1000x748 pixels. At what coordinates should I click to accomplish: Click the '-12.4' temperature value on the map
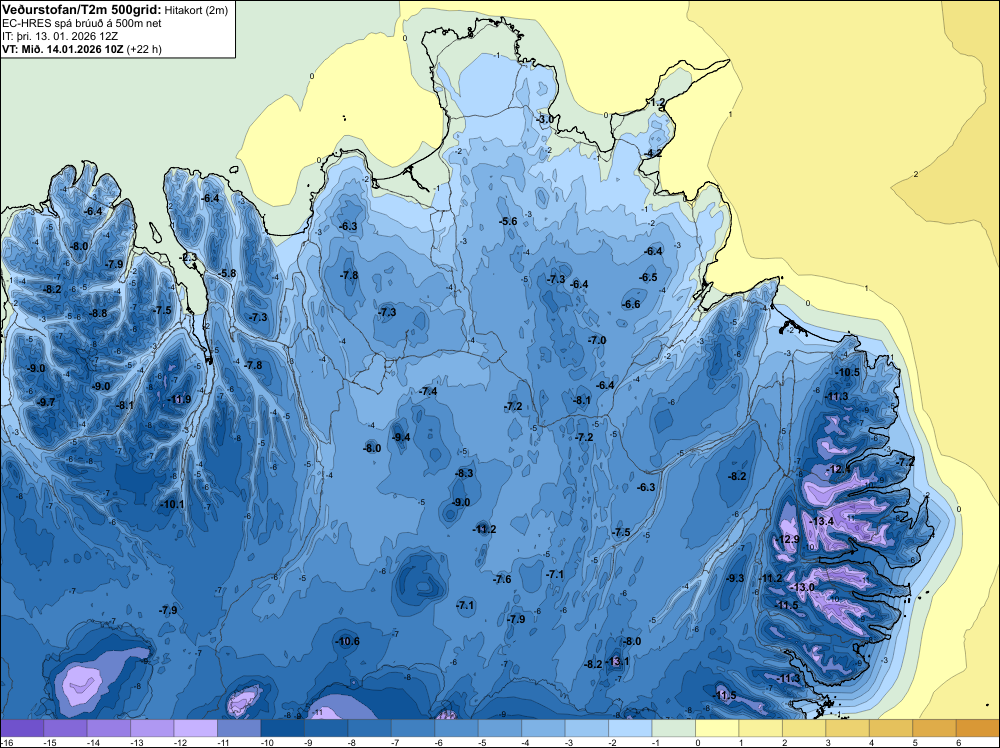pyautogui.click(x=838, y=469)
